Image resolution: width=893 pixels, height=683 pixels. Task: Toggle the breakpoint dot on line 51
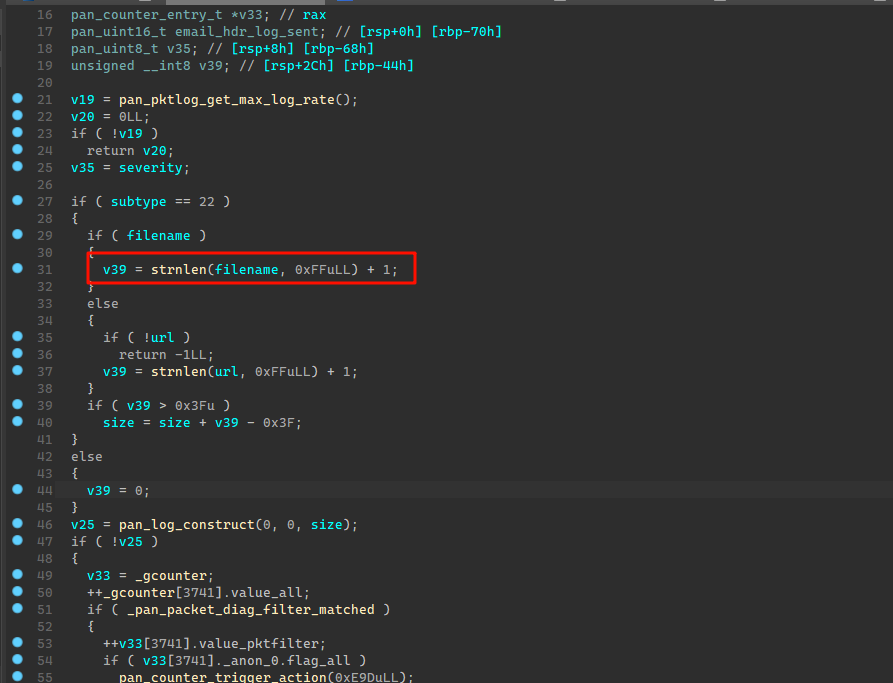pyautogui.click(x=18, y=608)
